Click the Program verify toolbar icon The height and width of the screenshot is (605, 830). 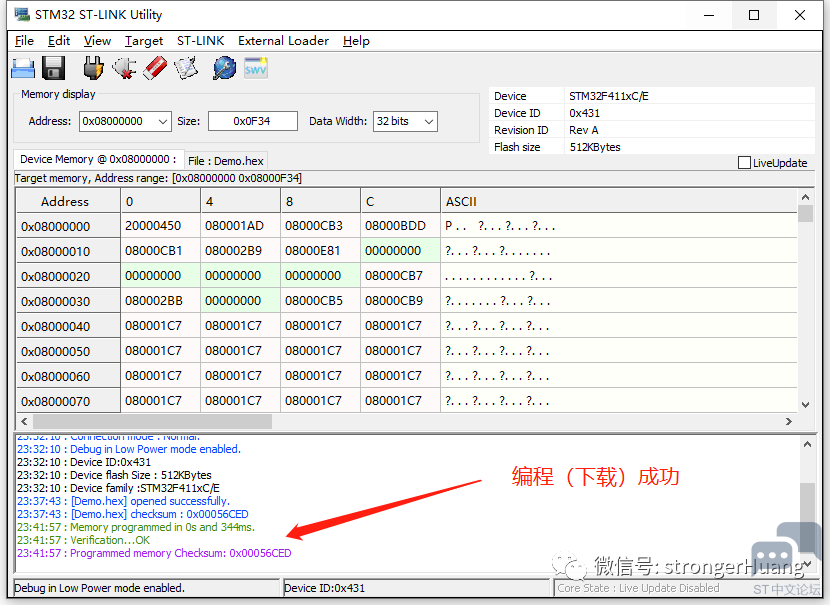(186, 68)
